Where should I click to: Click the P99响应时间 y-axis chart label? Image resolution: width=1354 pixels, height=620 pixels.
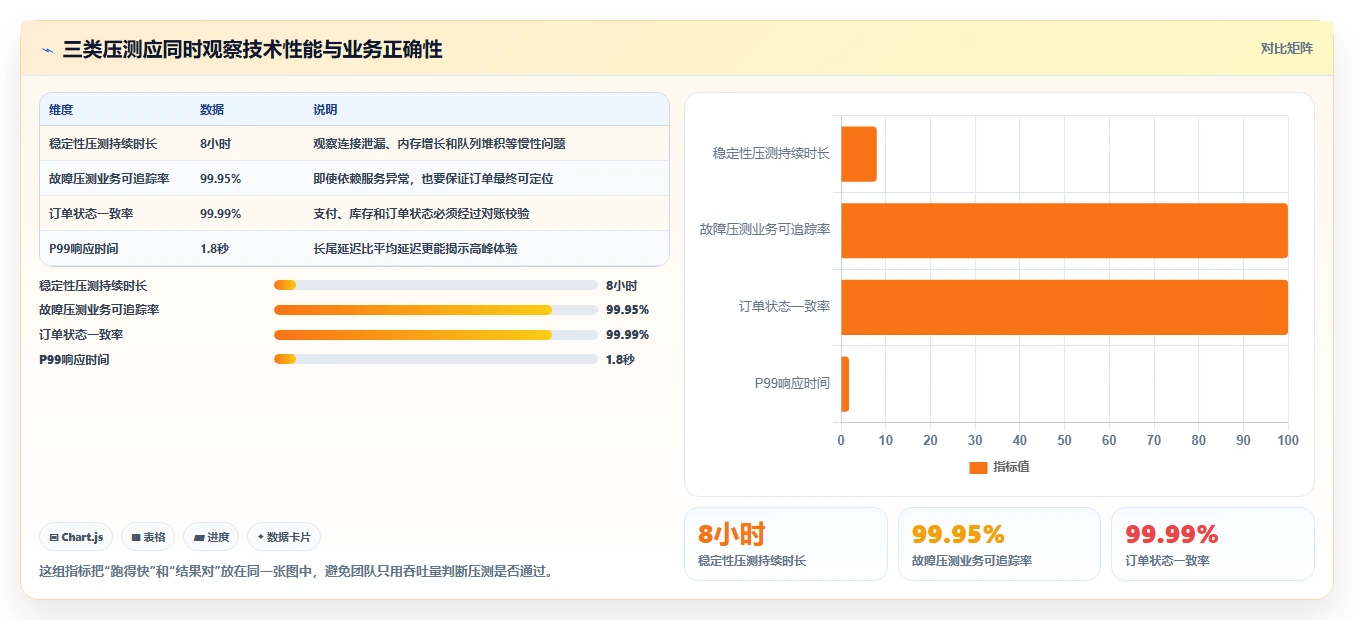tap(792, 383)
